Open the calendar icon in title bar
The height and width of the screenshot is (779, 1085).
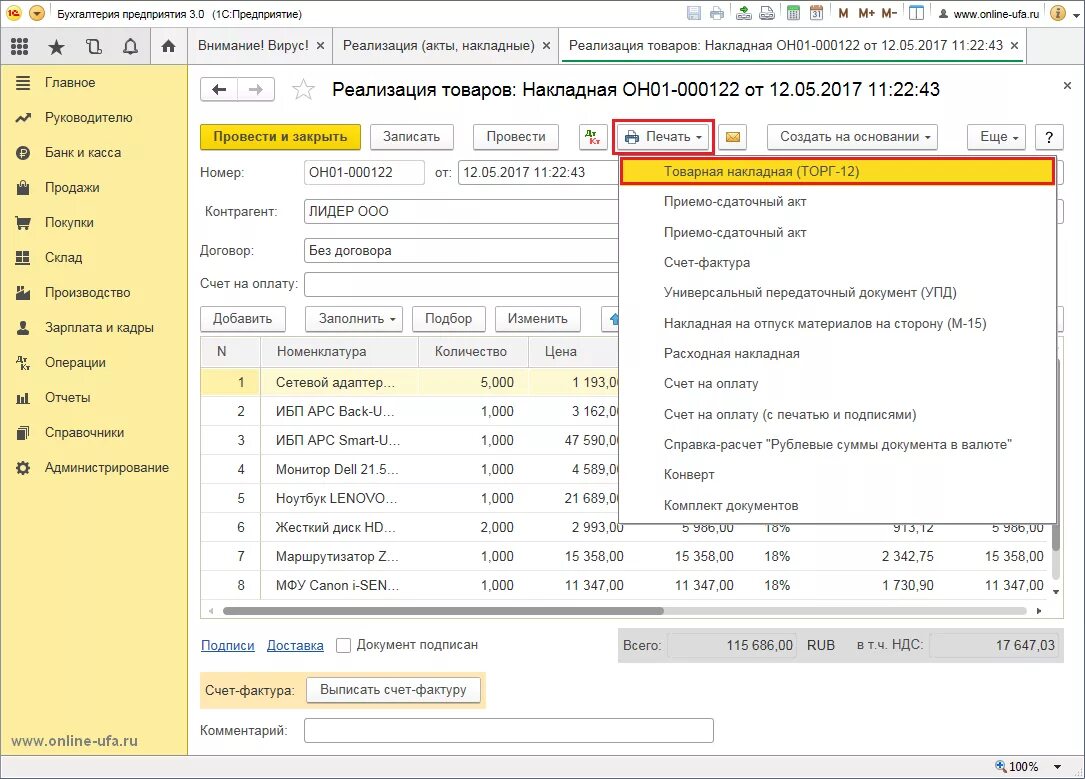coord(817,13)
